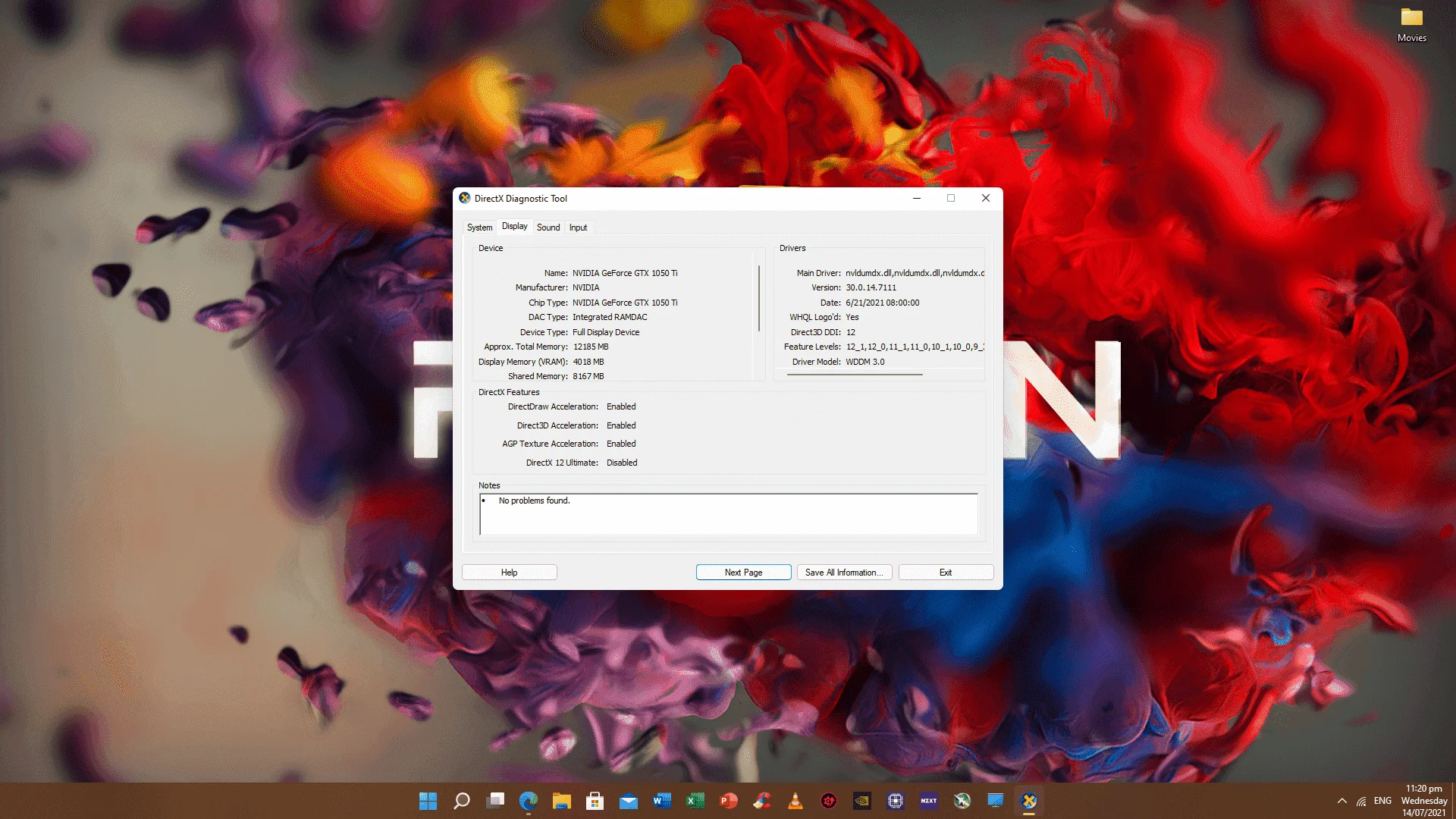The image size is (1456, 819).
Task: Click the Manufacturer value 'NVIDIA'
Action: (x=586, y=287)
